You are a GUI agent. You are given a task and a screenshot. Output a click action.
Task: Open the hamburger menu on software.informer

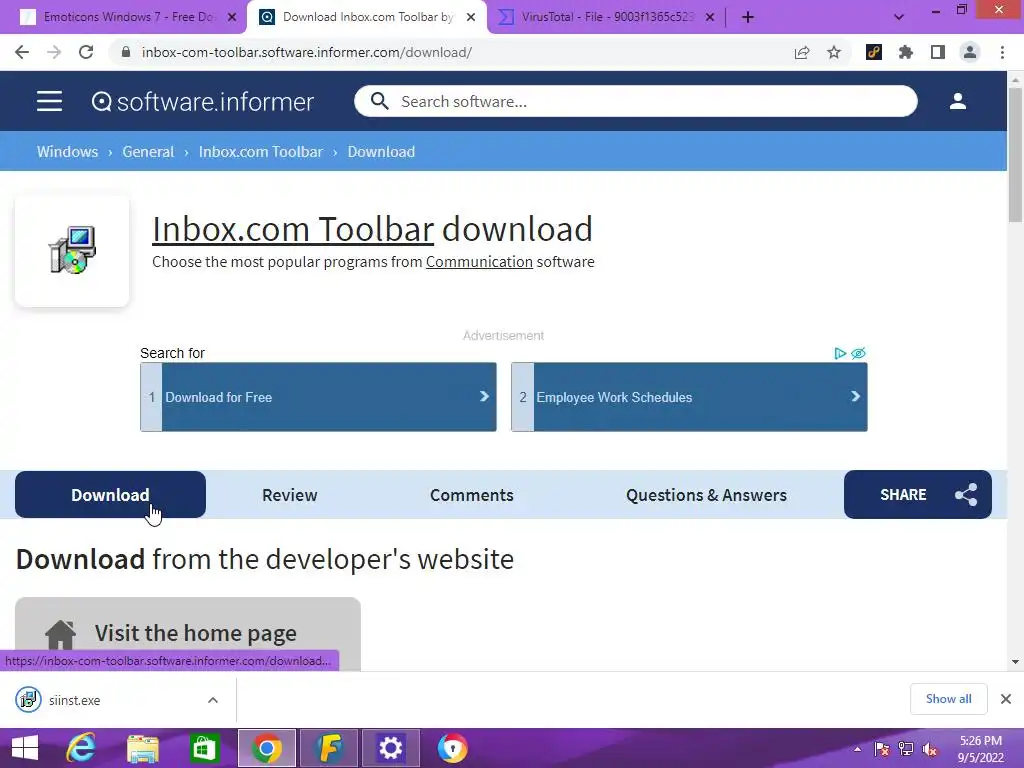tap(49, 101)
